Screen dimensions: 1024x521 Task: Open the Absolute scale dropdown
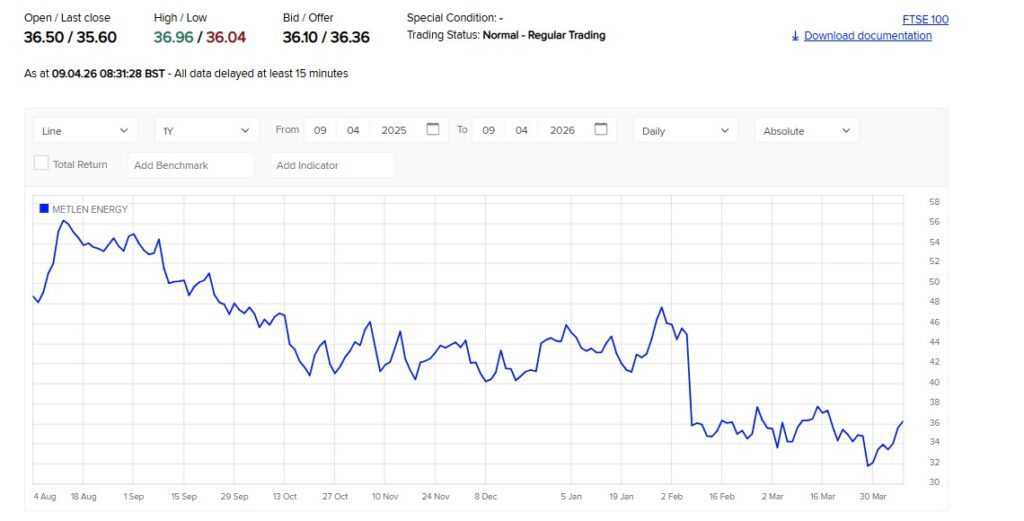pos(806,131)
